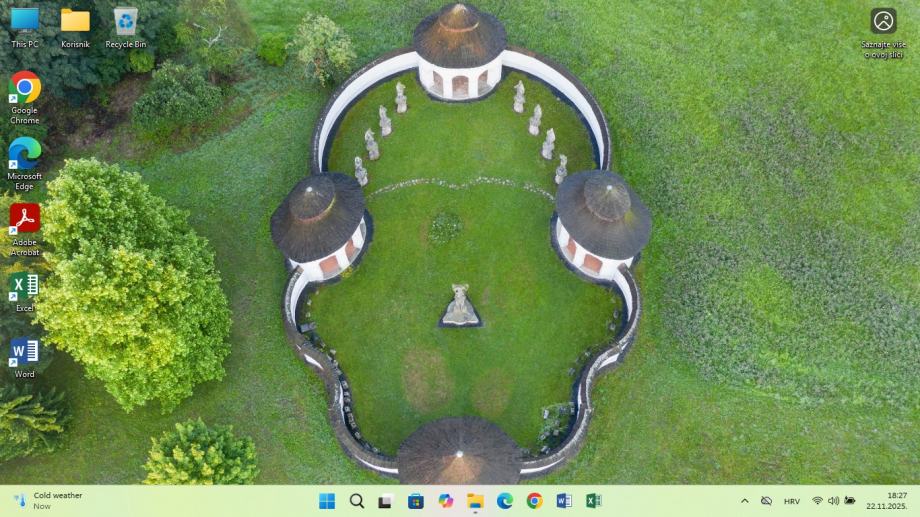Image resolution: width=920 pixels, height=517 pixels.
Task: Click the Saznajte više o ovoj slici icon
Action: point(883,32)
